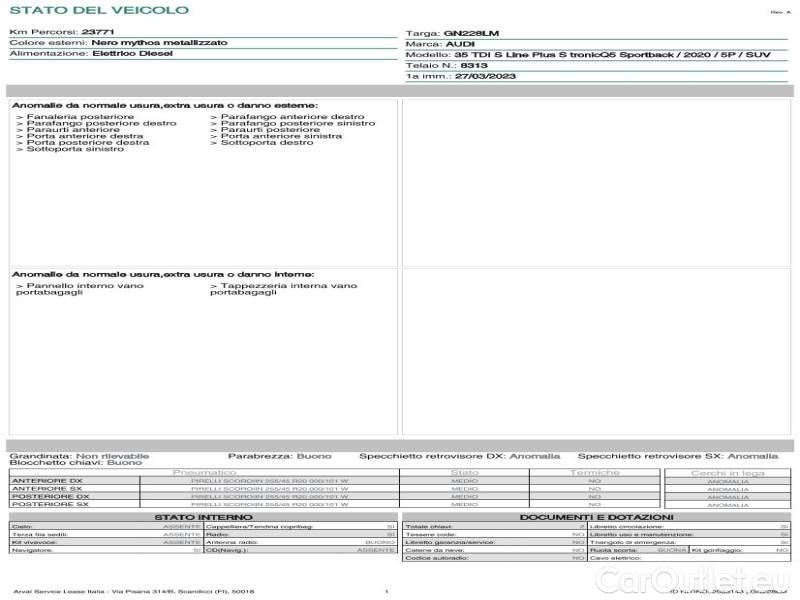800x600 pixels.
Task: Click the Cerchi in lega column header
Action: (x=727, y=472)
